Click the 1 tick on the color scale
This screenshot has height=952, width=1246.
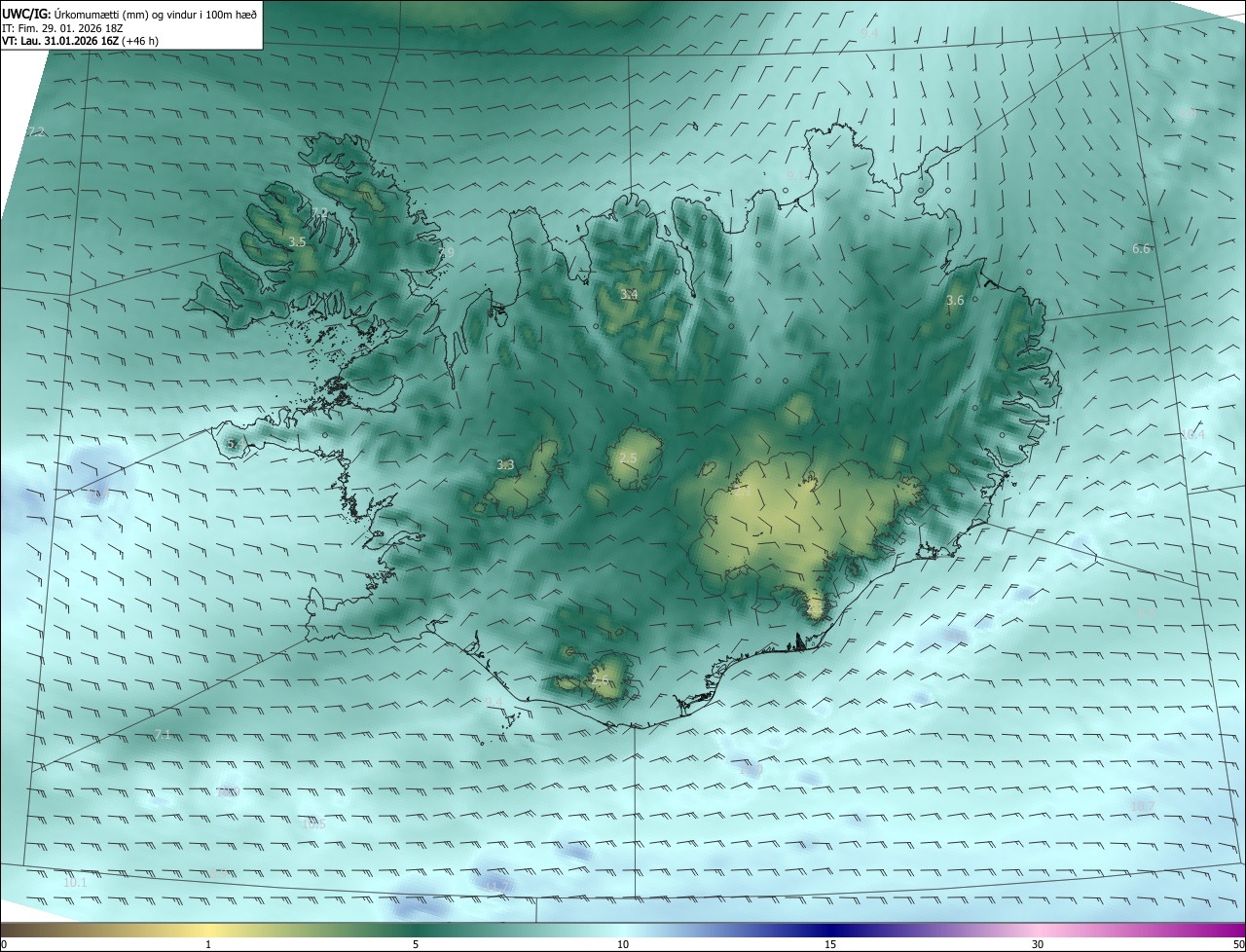(x=208, y=945)
